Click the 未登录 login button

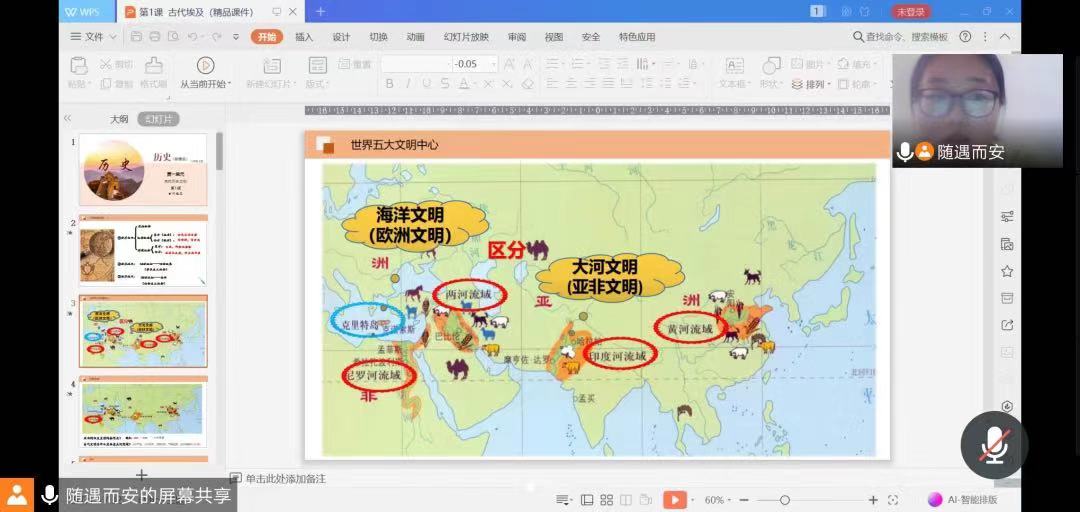(x=911, y=11)
